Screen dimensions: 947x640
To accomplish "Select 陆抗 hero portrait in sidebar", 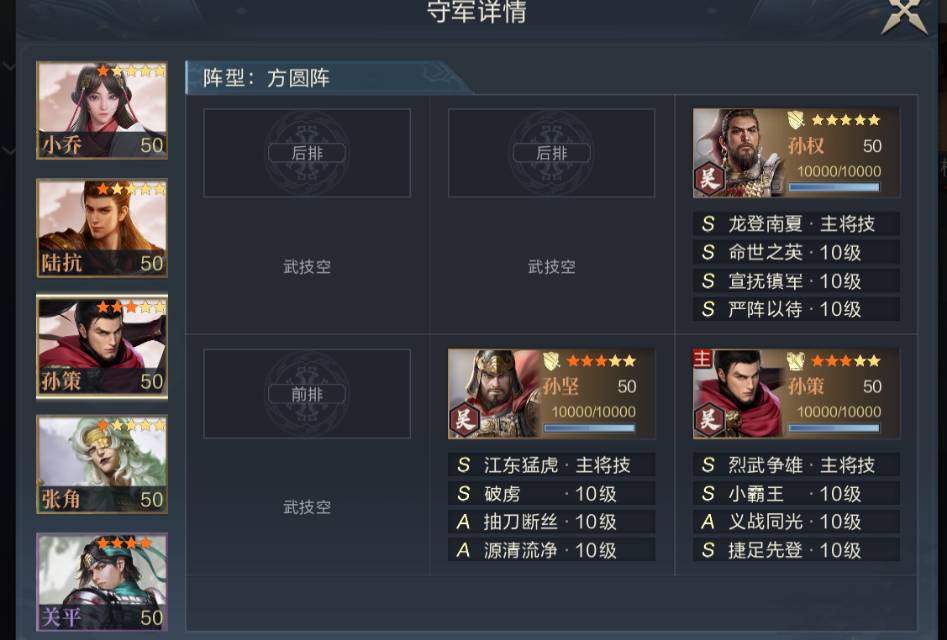I will [102, 228].
